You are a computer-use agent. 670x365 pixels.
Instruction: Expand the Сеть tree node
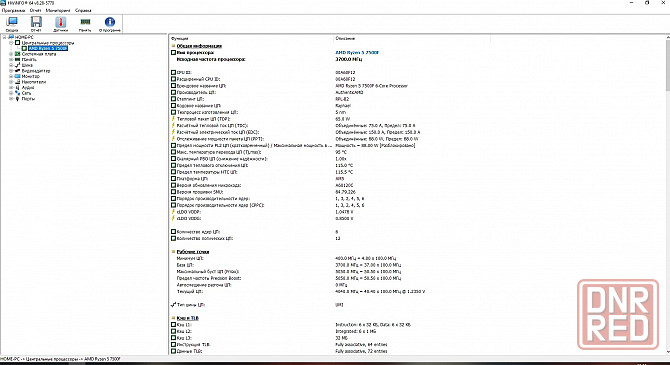11,93
